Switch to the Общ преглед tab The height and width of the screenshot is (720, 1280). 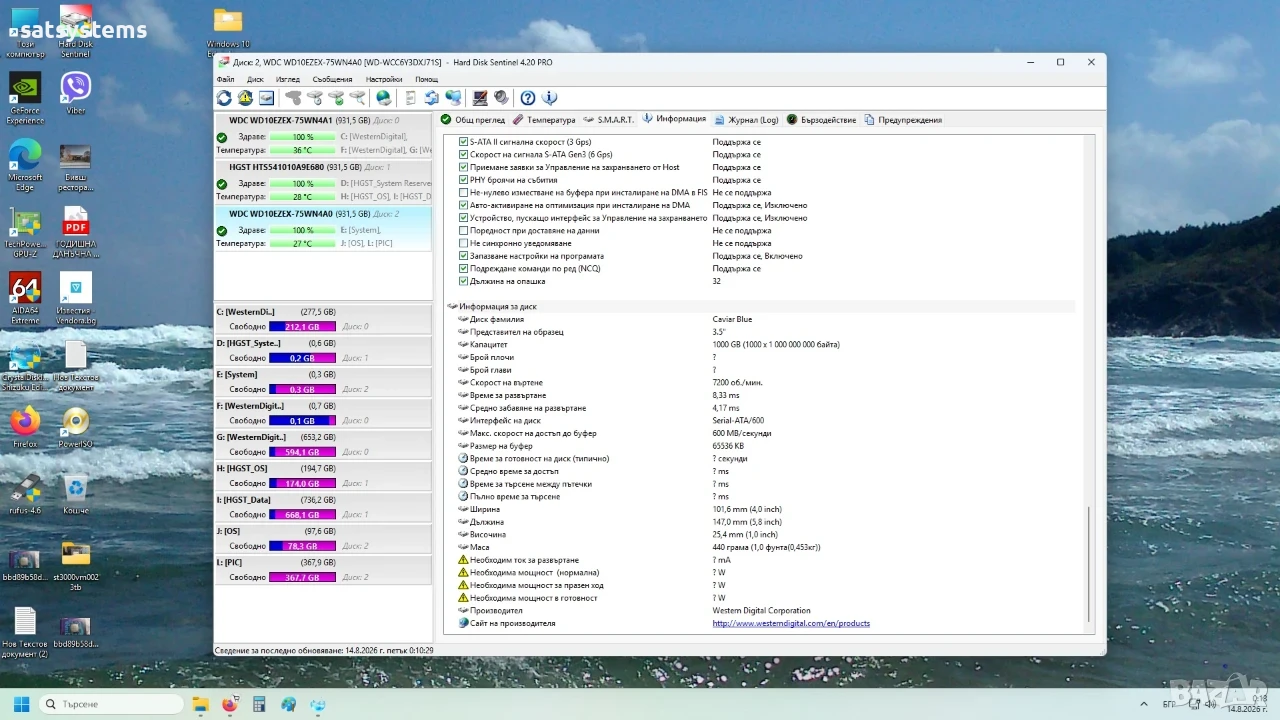(473, 120)
